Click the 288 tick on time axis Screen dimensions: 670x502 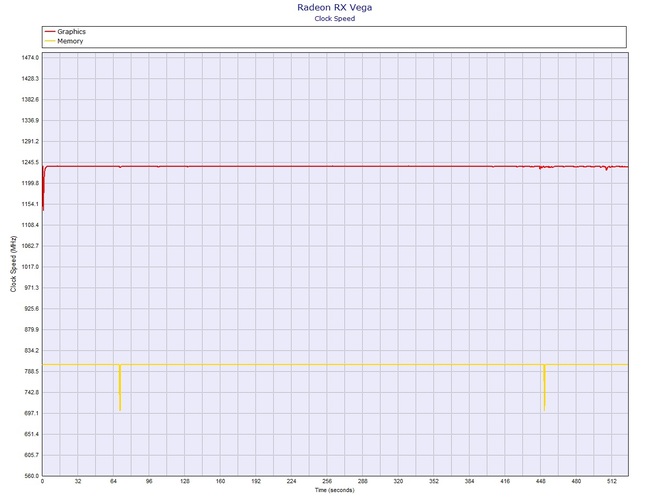(x=362, y=481)
